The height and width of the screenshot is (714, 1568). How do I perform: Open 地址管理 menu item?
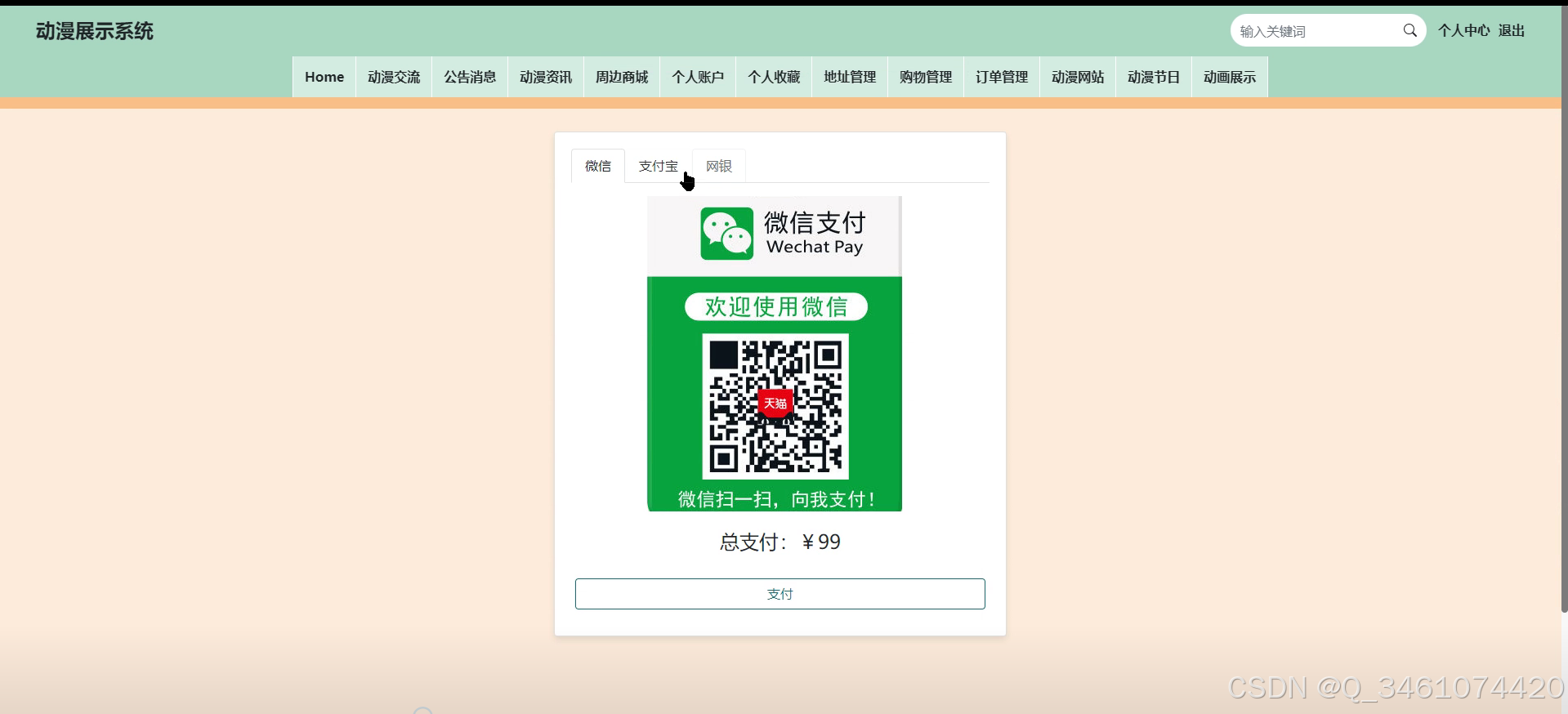pos(850,77)
